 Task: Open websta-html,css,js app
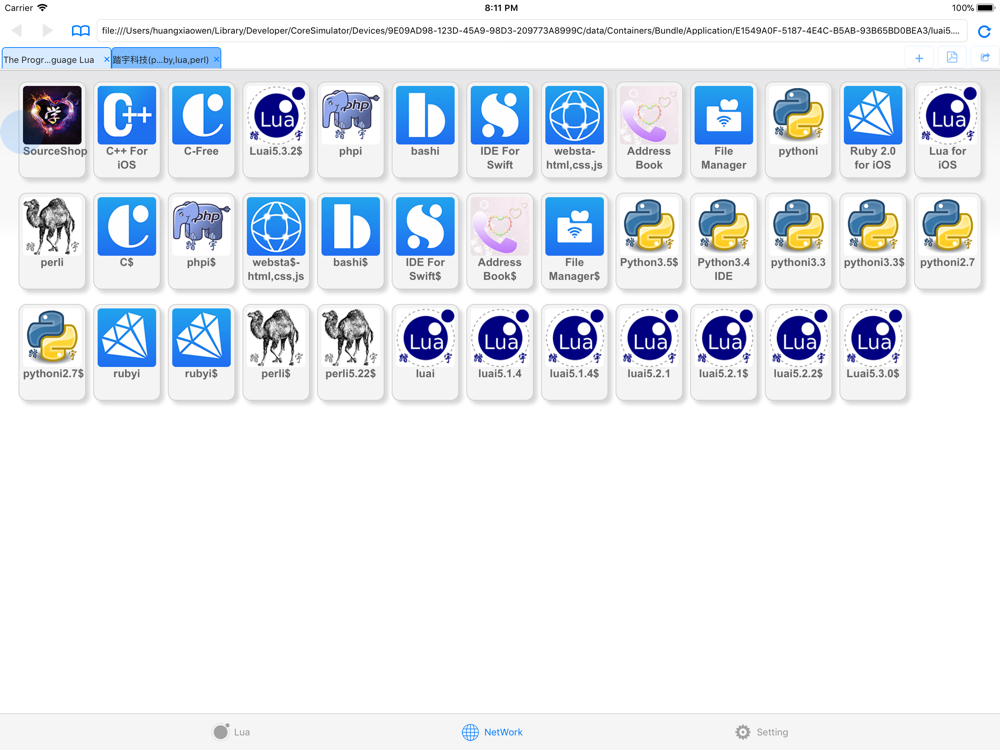coord(575,129)
